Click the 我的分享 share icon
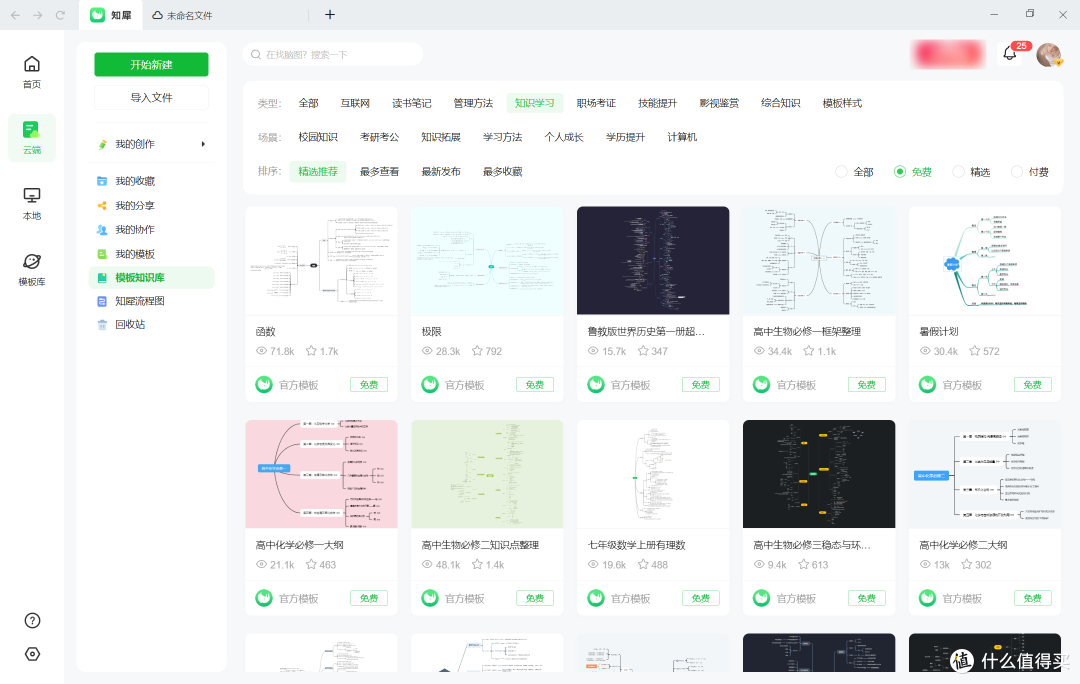Screen dimensions: 1080x684 coord(102,205)
